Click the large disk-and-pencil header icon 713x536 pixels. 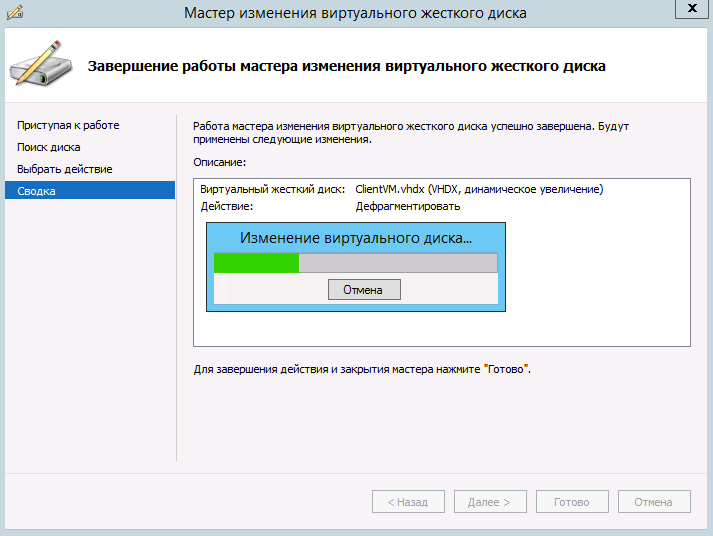[41, 66]
